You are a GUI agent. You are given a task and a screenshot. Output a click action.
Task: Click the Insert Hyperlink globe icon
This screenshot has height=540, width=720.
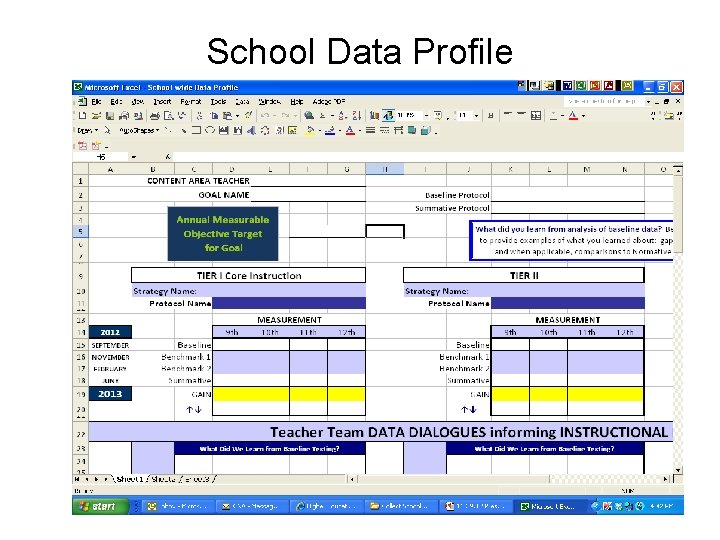[x=309, y=116]
